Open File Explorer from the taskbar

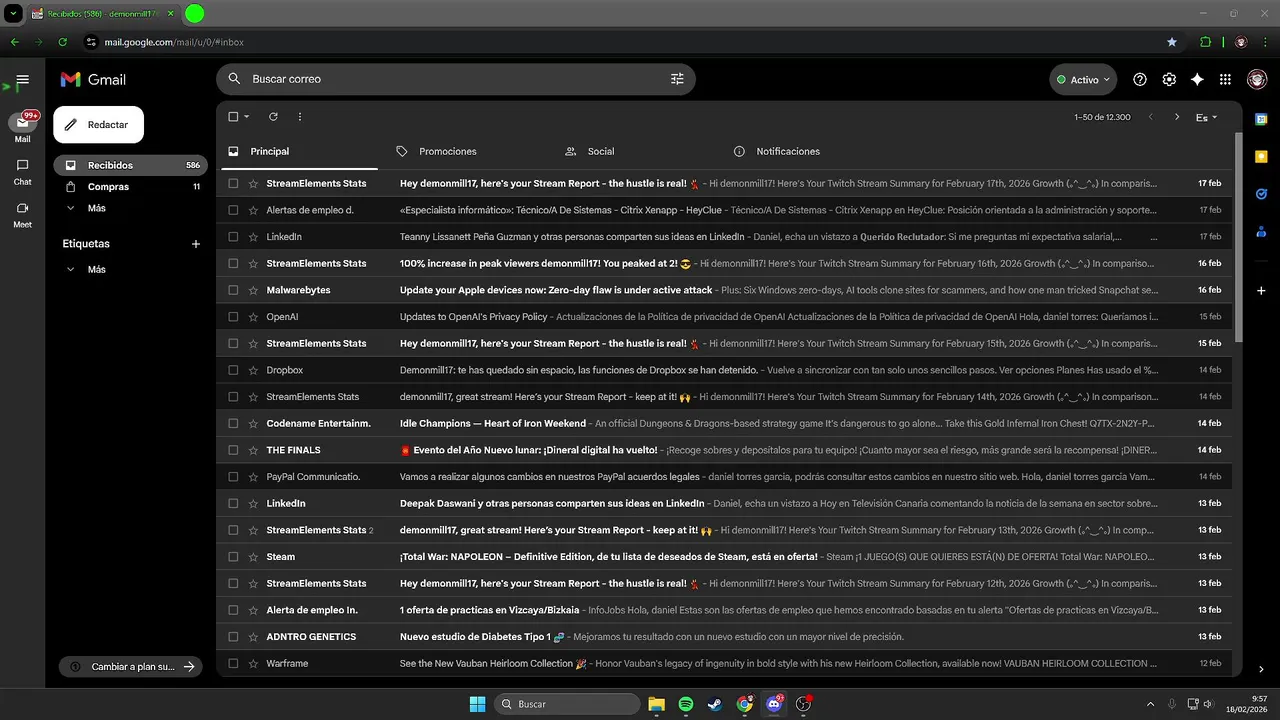[656, 704]
